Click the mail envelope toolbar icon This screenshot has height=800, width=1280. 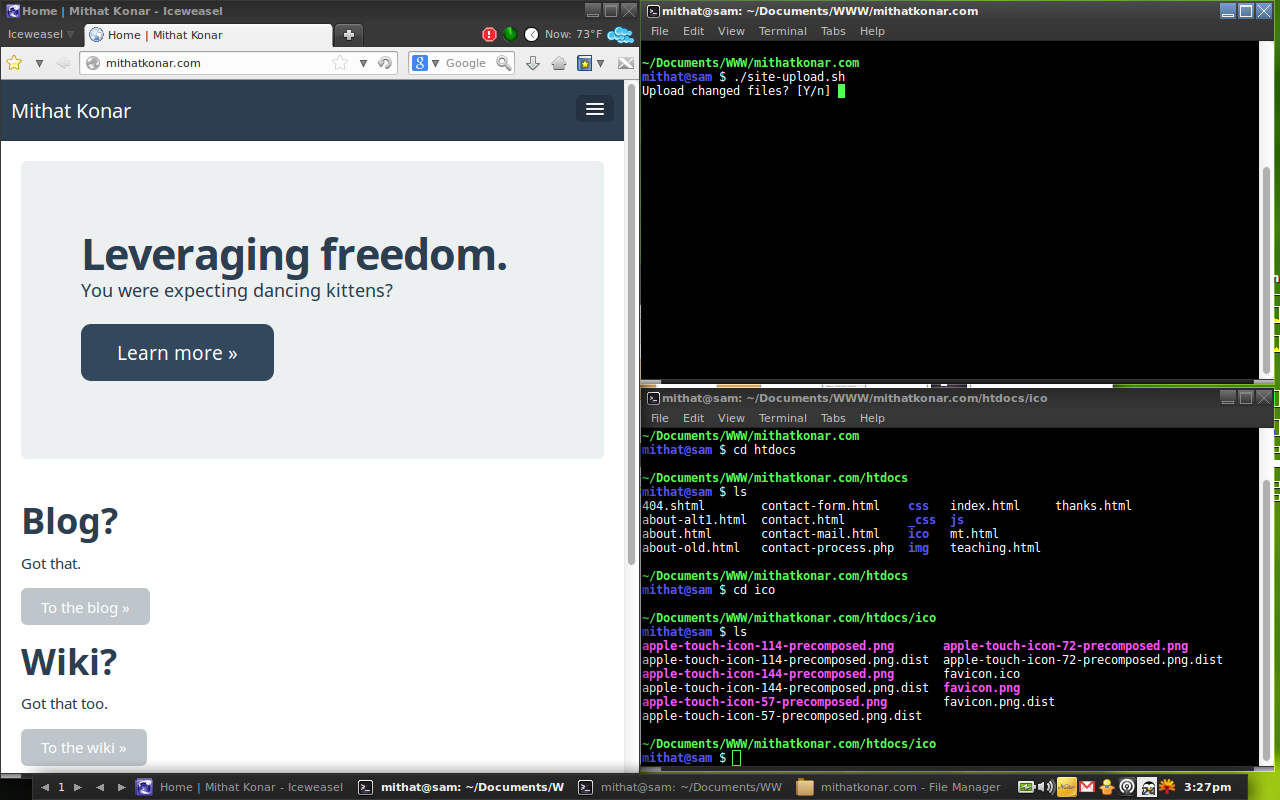(625, 63)
